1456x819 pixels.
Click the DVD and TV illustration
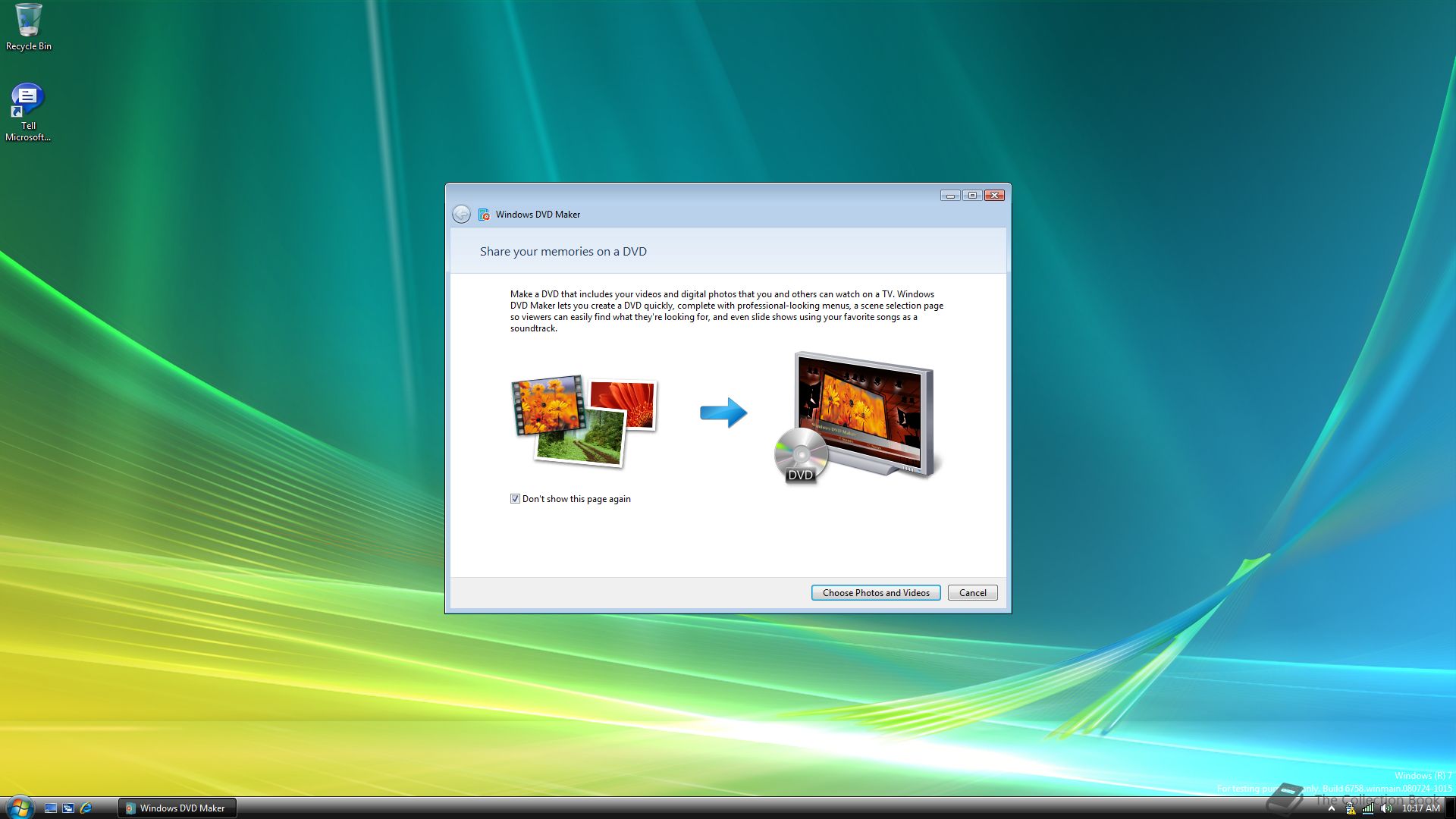click(x=858, y=417)
